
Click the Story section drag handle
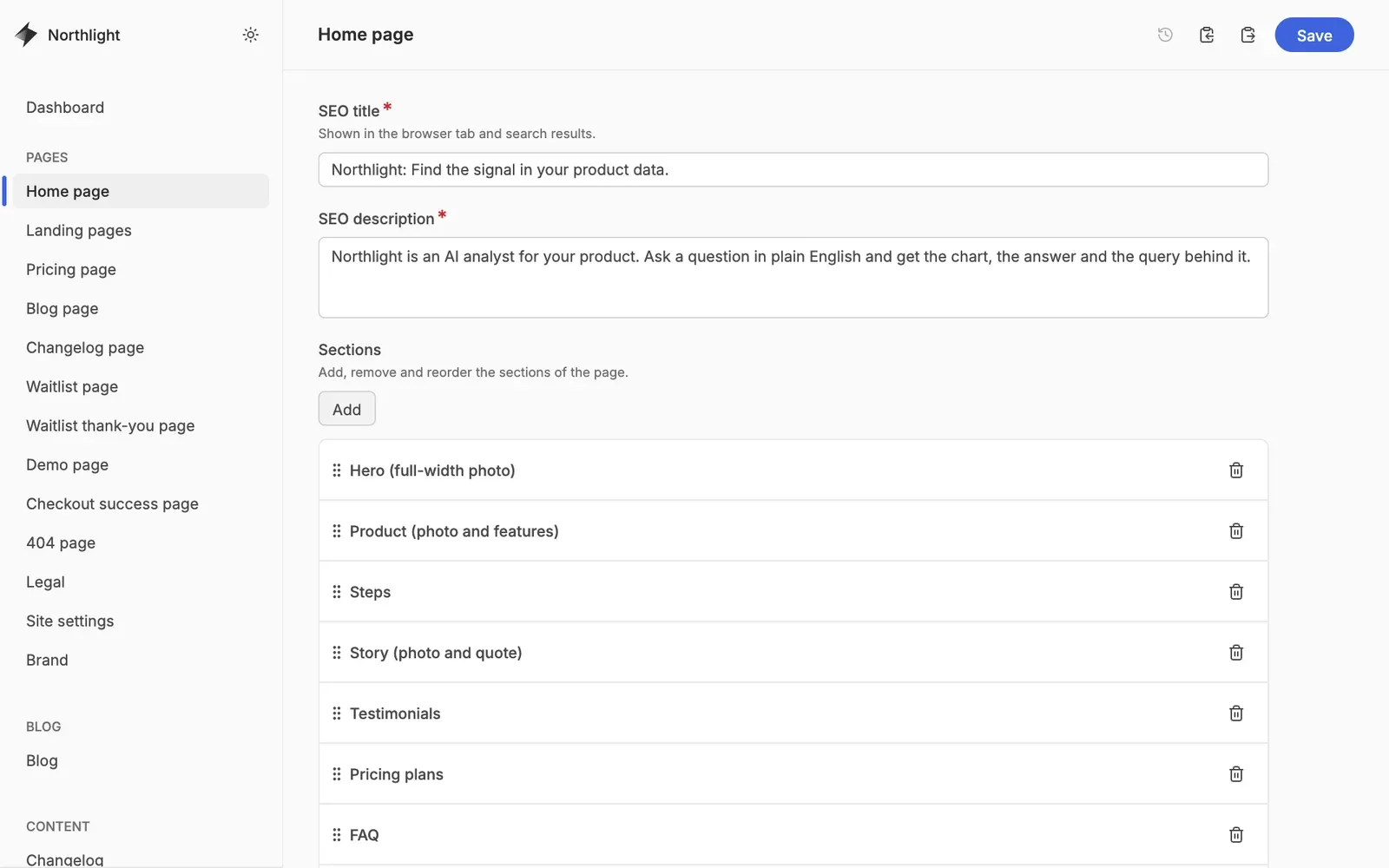click(x=337, y=653)
